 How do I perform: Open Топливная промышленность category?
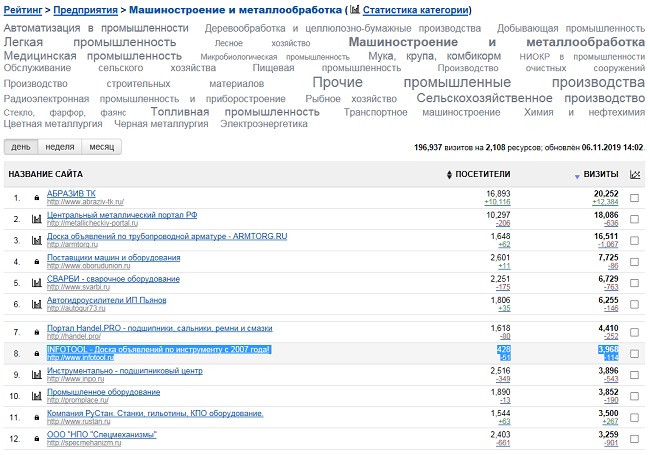click(235, 112)
